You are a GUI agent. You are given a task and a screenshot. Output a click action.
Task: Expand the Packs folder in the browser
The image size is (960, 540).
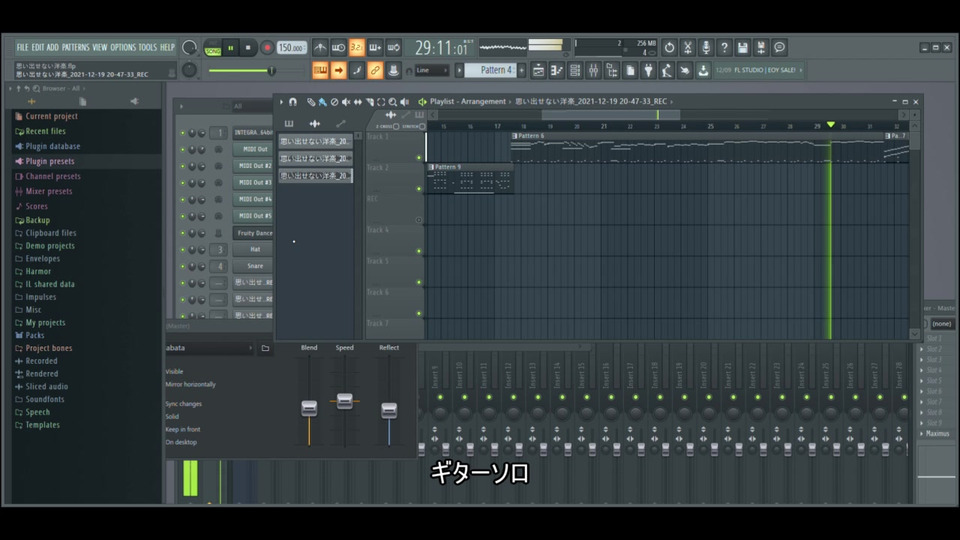tap(35, 336)
